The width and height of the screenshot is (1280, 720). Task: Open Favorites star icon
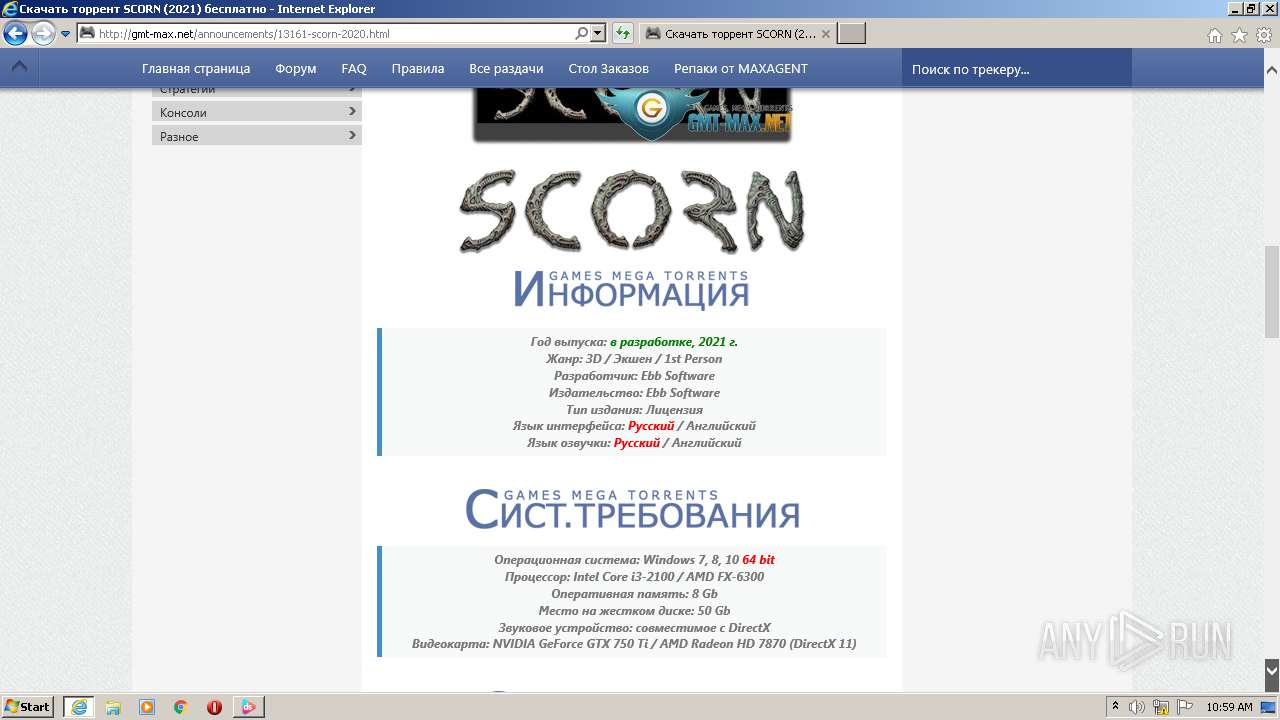pos(1239,35)
